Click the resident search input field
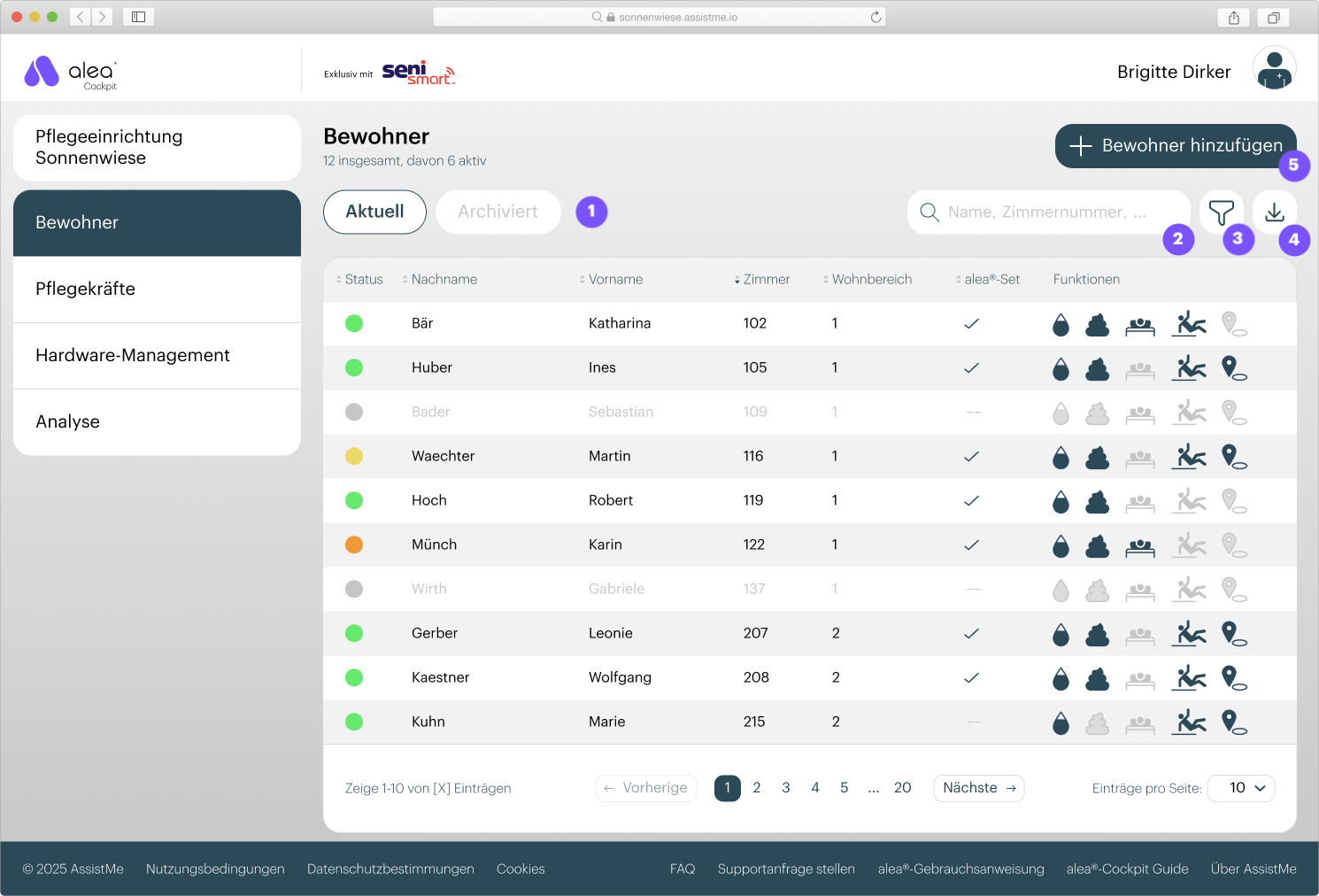 pos(1048,212)
